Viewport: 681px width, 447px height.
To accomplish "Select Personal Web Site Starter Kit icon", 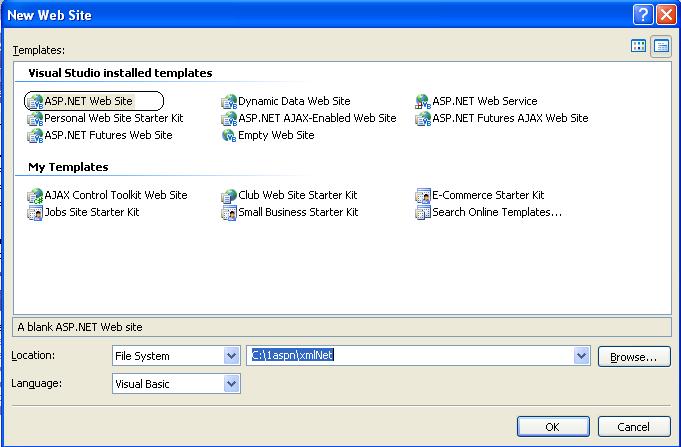I will (35, 118).
